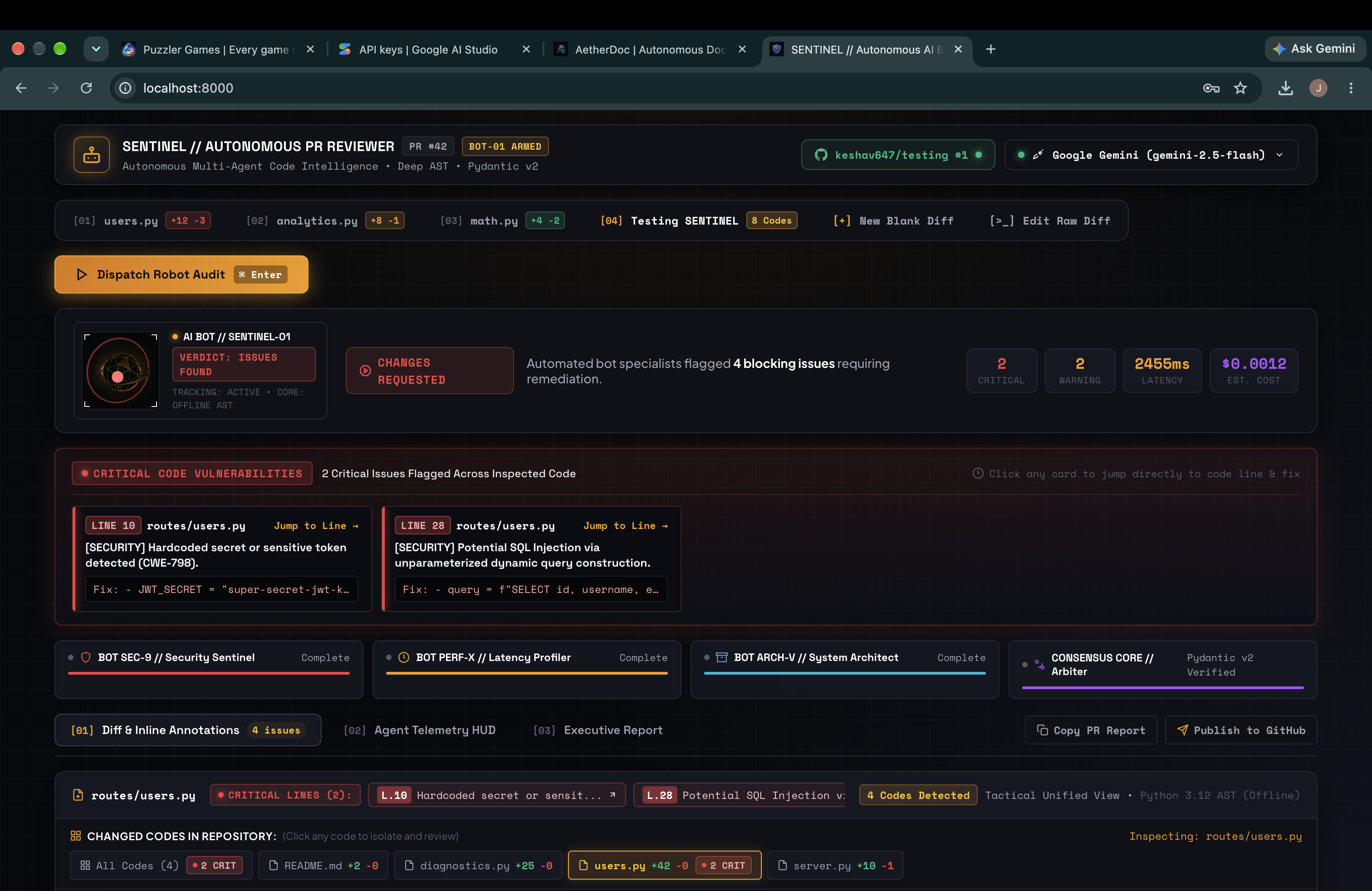Click the Latency Profiler clock icon
Screen dimensions: 1372x891
403,657
